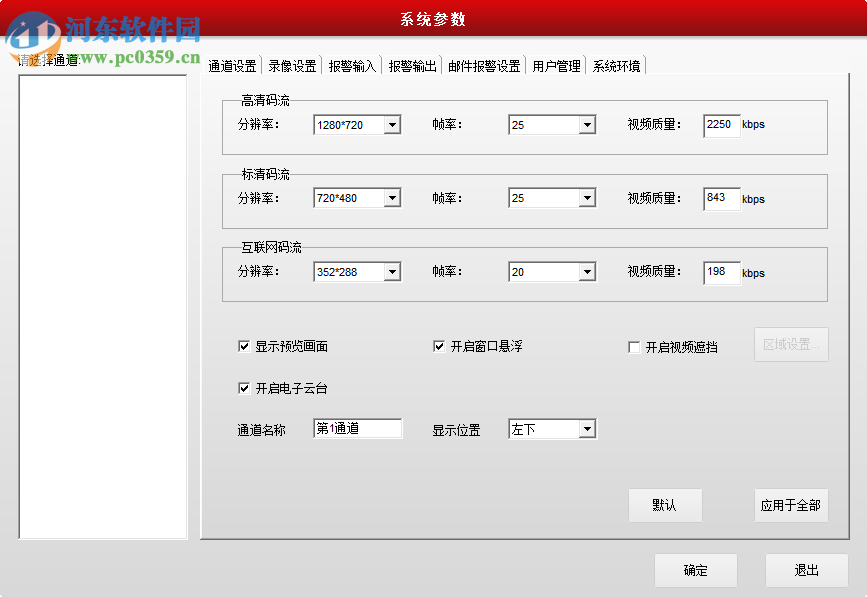Click the 通道名称 input field showing 第1通道
Screen dimensions: 867x597
click(x=358, y=428)
